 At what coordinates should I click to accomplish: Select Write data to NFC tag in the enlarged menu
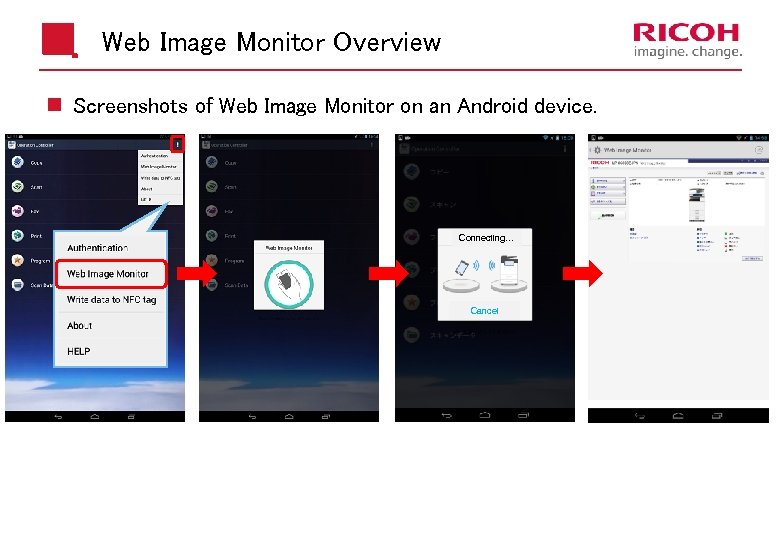point(111,299)
